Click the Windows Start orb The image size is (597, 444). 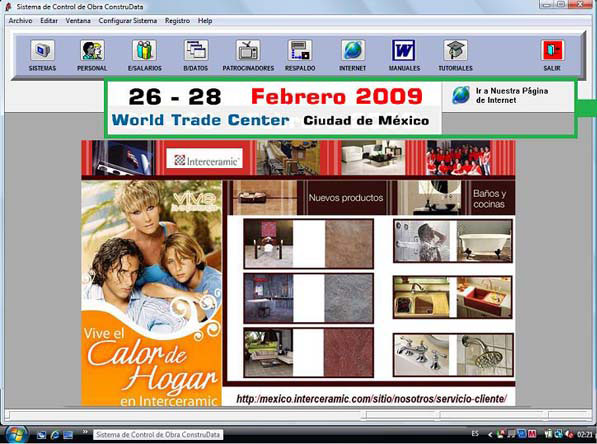(16, 434)
